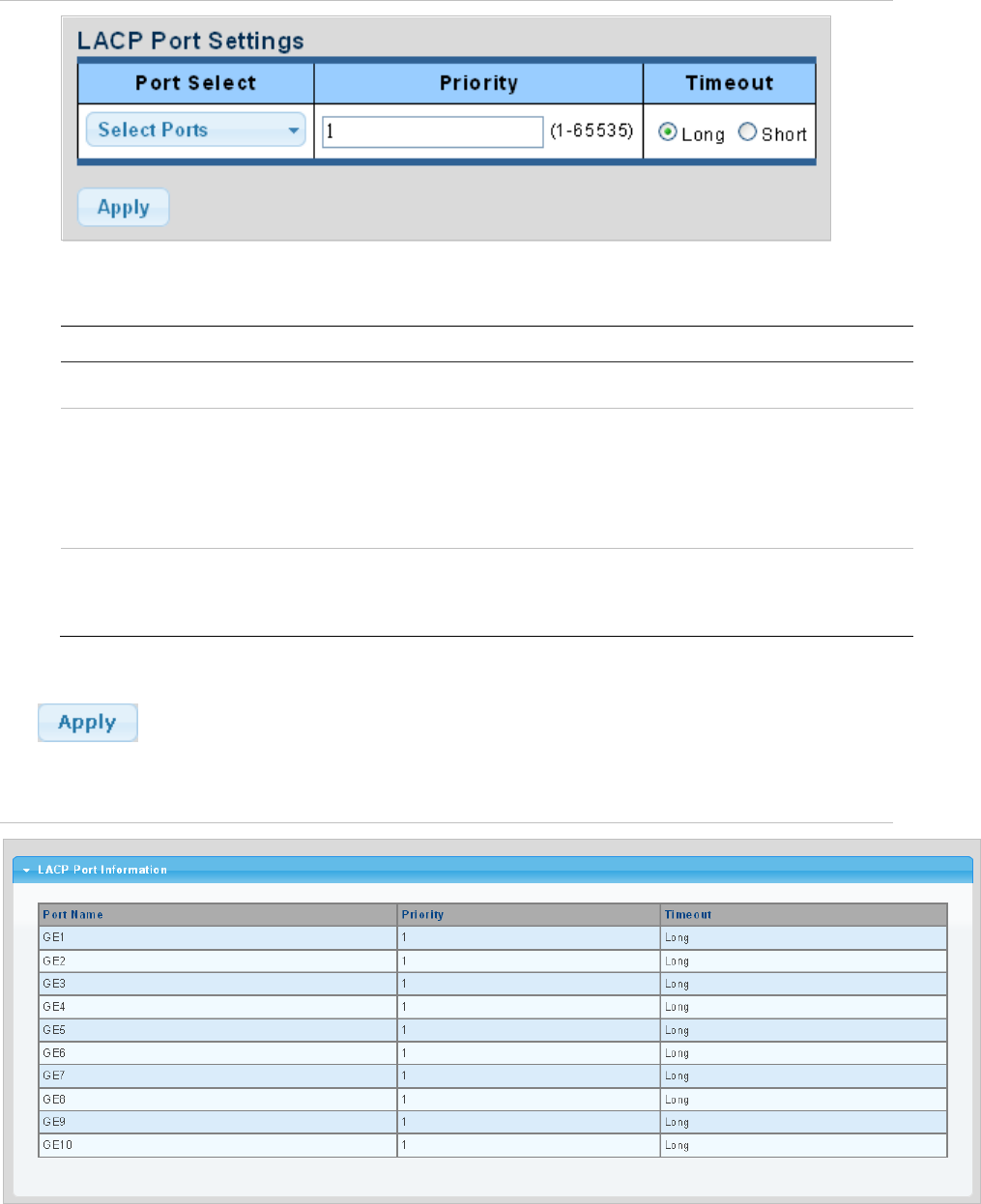Collapse the LACP Port Information panel
Viewport: 981px width, 1204px height.
click(27, 870)
